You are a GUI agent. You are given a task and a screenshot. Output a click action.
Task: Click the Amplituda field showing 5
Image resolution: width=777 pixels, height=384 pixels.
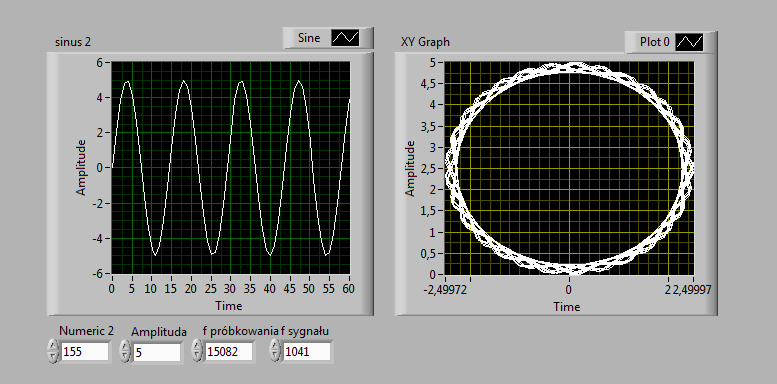coord(157,353)
